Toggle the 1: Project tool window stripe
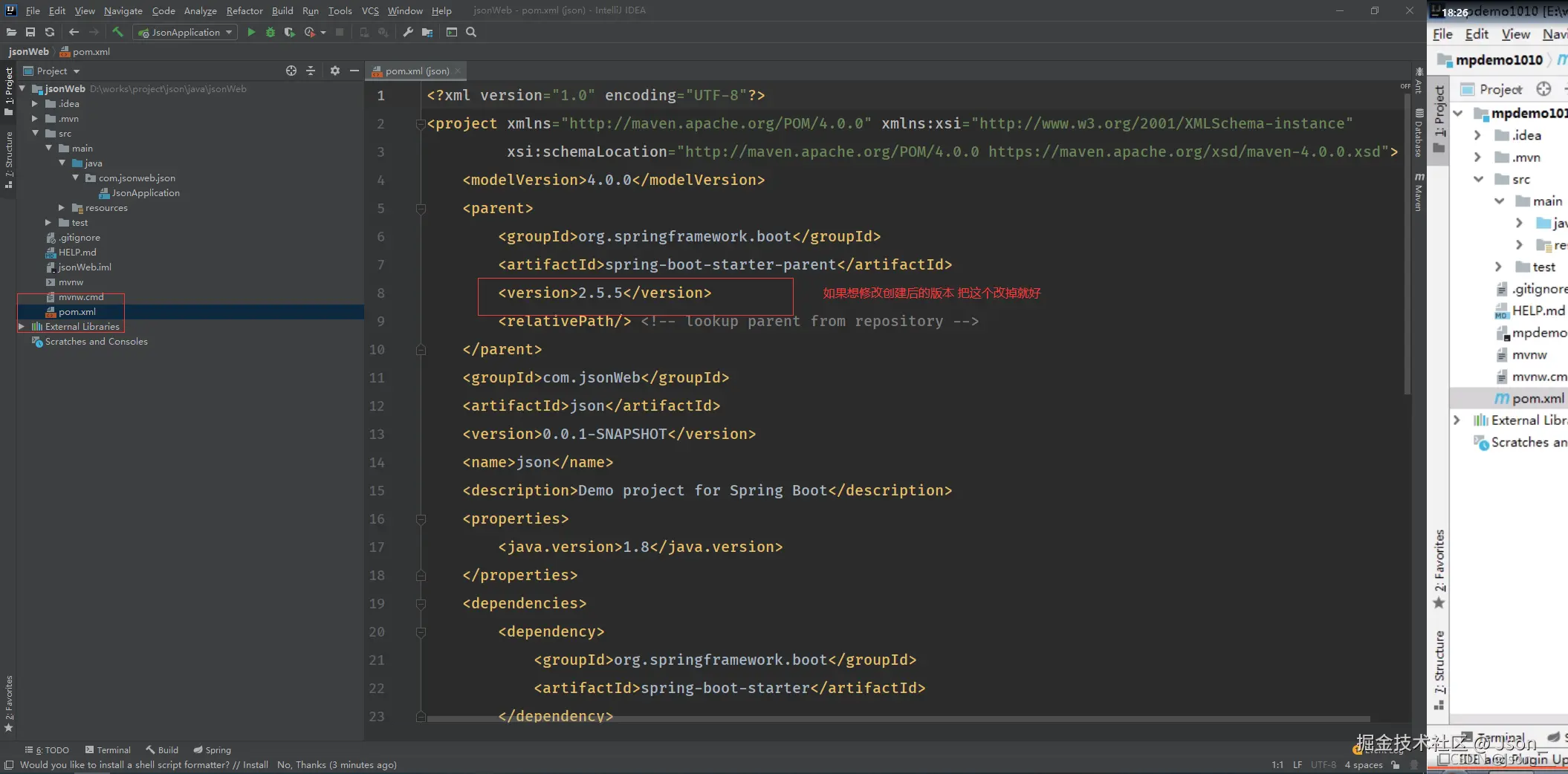This screenshot has height=774, width=1568. (x=9, y=91)
